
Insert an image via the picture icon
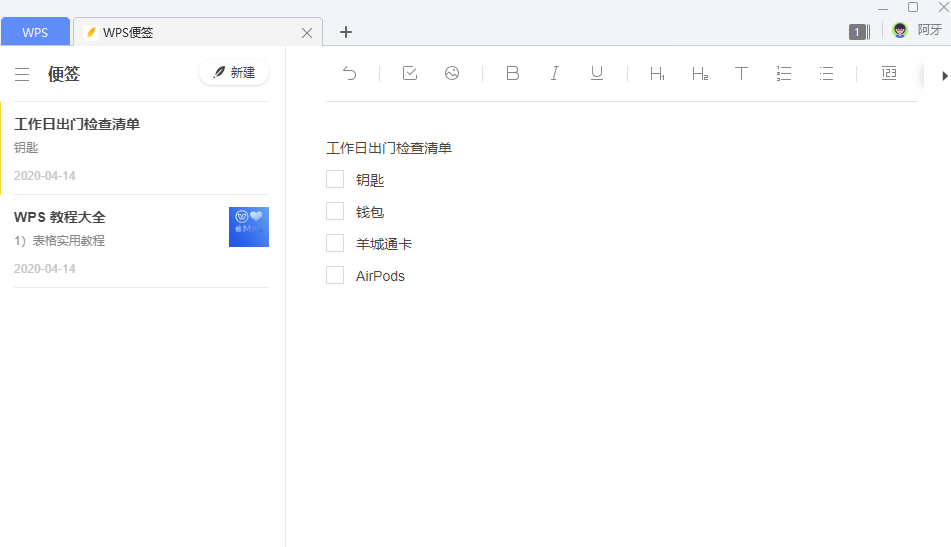(452, 73)
